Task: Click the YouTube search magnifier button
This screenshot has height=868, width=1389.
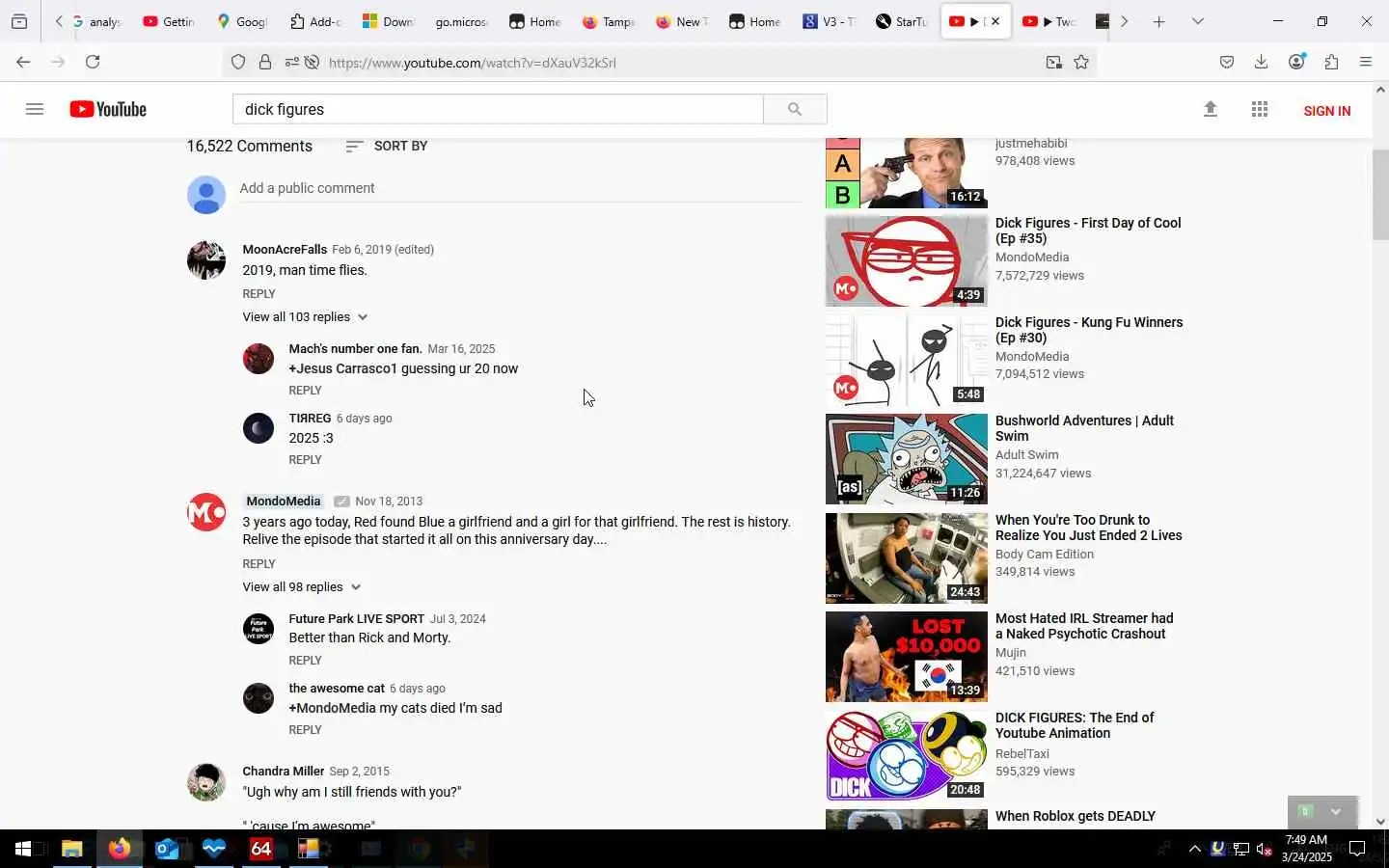Action: coord(795,109)
